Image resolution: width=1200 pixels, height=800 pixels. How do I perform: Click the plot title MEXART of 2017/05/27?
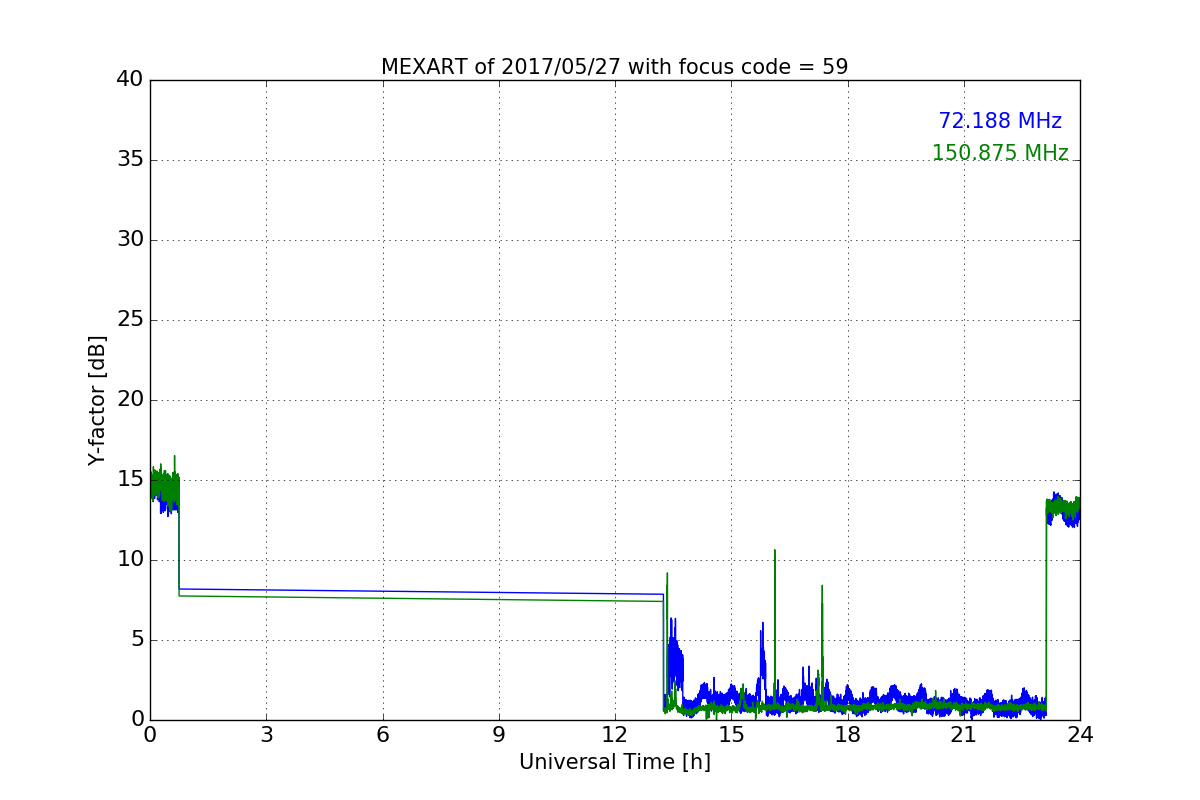pos(614,67)
